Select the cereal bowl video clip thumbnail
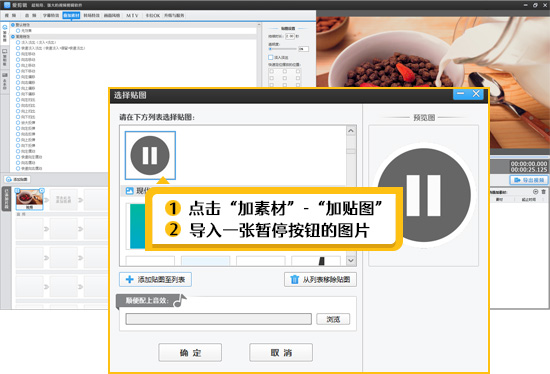Screen dimensions: 550x374 point(29,199)
